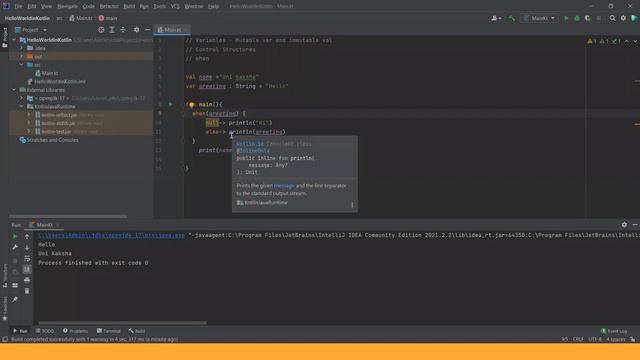Click Project panel horizontal scrollbar

click(69, 216)
